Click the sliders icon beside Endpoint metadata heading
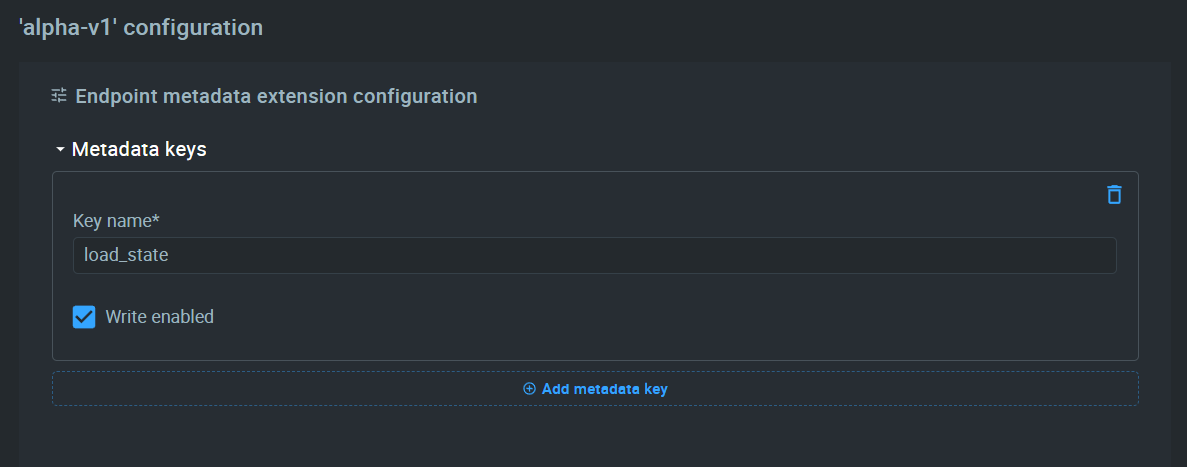 (x=59, y=95)
